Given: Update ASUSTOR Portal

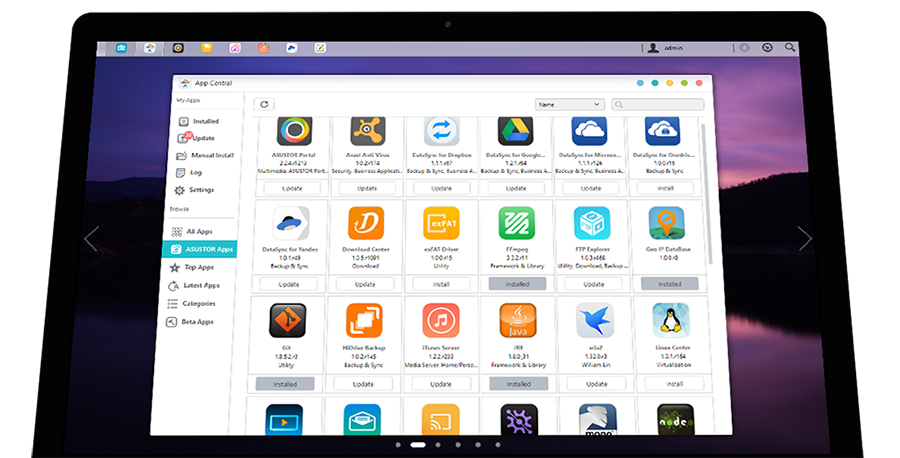Looking at the screenshot, I should pos(292,188).
